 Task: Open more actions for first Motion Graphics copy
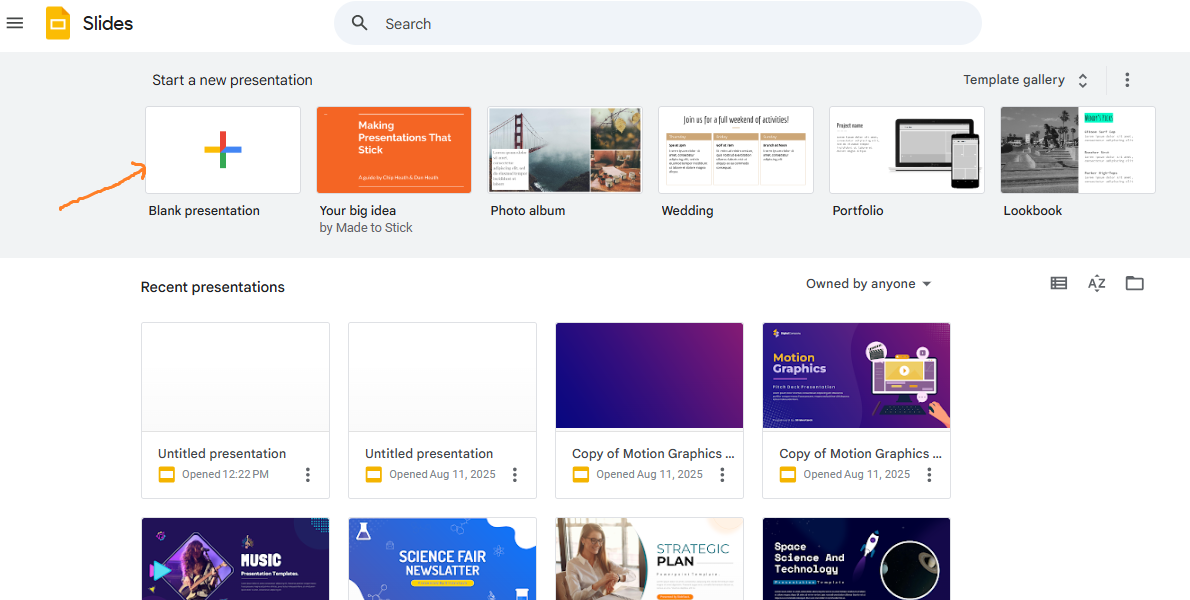(722, 475)
